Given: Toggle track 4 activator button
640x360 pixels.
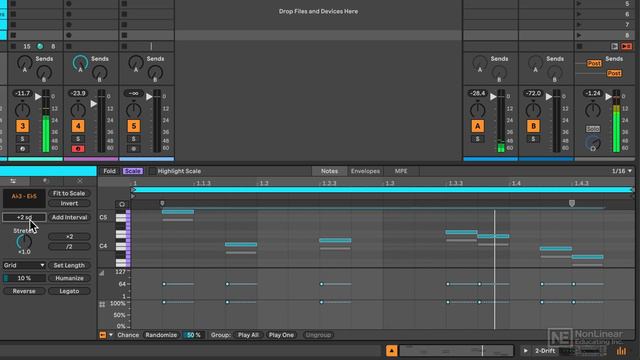Looking at the screenshot, I should 78,126.
